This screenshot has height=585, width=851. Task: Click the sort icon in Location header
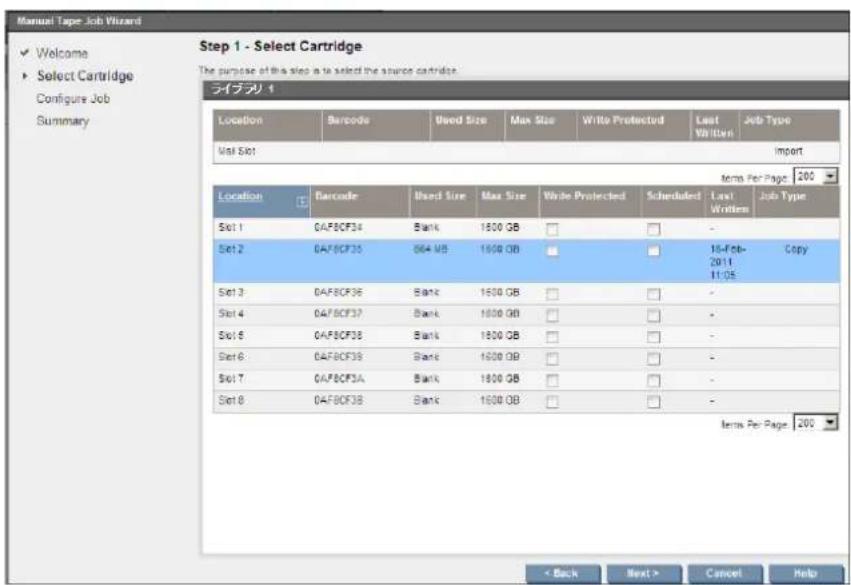pos(302,202)
